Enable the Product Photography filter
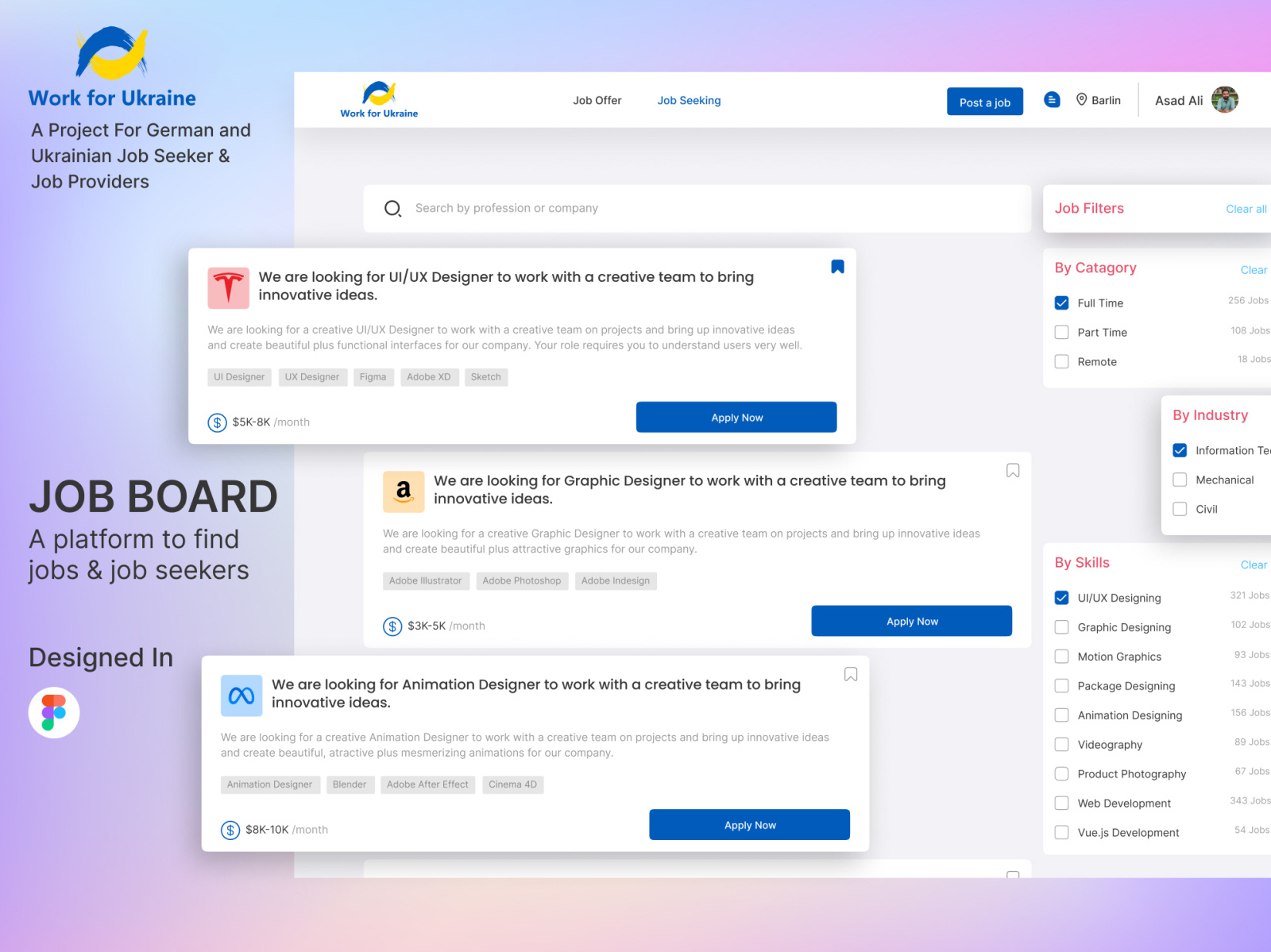Image resolution: width=1271 pixels, height=952 pixels. (x=1061, y=774)
